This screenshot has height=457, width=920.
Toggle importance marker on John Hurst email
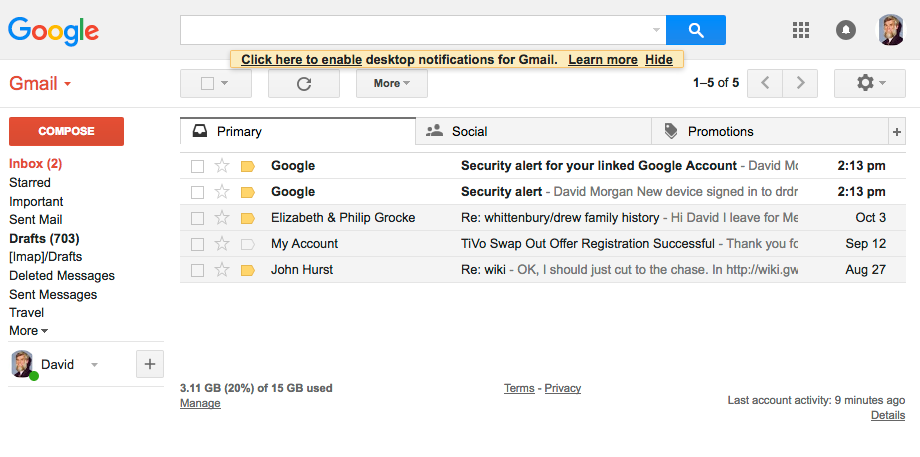coord(248,270)
